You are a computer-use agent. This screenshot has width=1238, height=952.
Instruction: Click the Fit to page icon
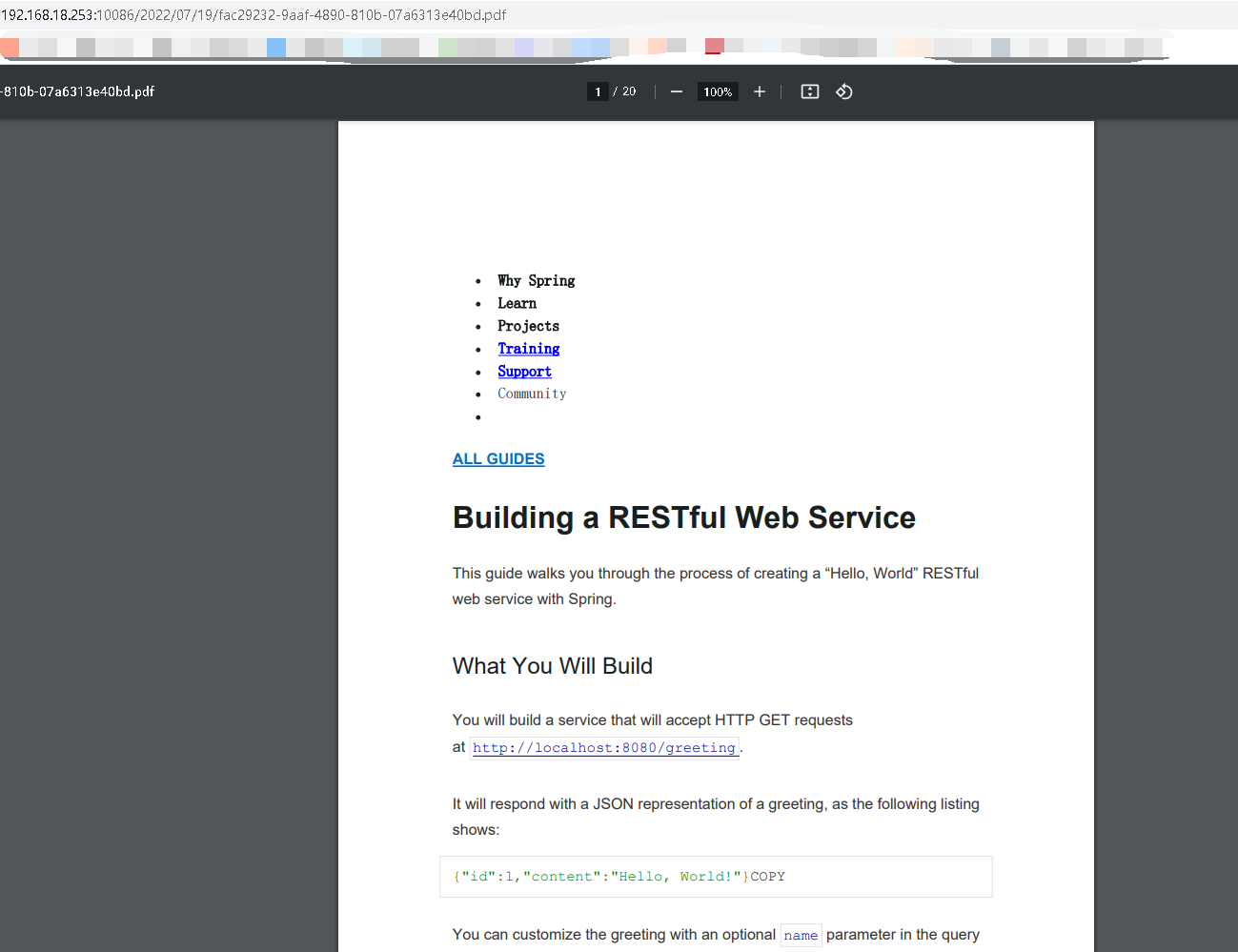click(x=810, y=91)
